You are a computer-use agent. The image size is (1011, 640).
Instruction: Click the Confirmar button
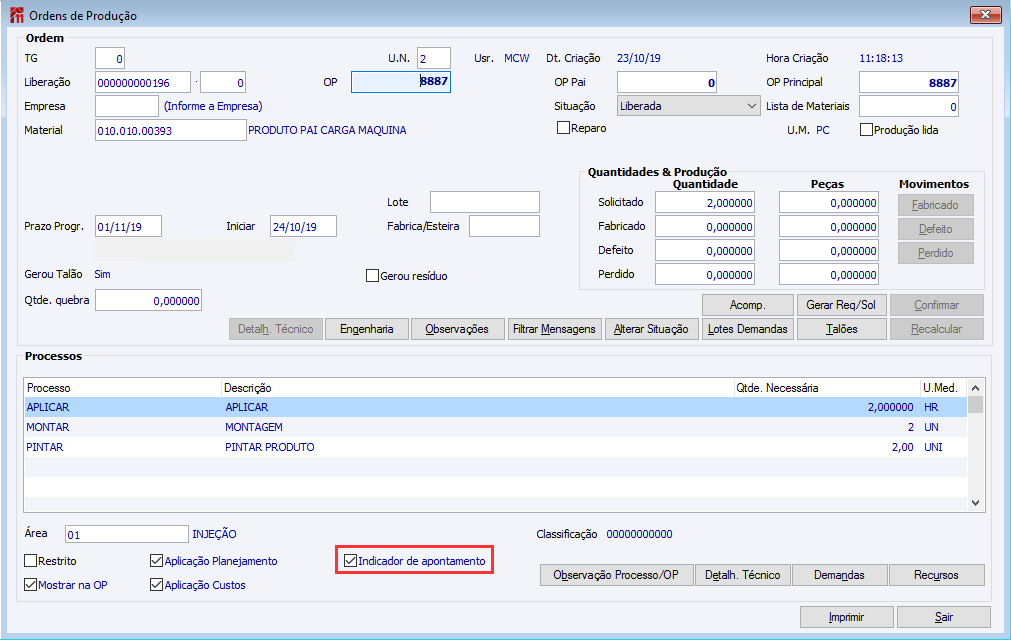(937, 305)
